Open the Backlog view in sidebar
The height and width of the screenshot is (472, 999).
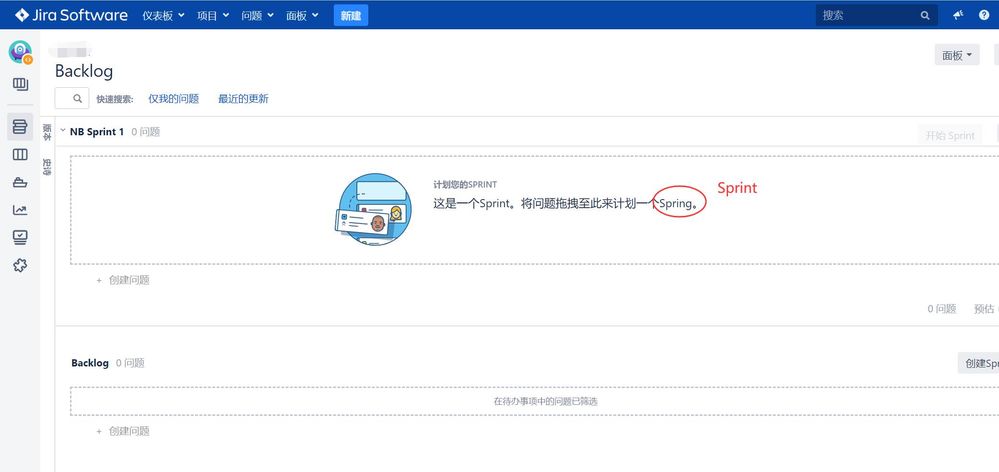[20, 127]
